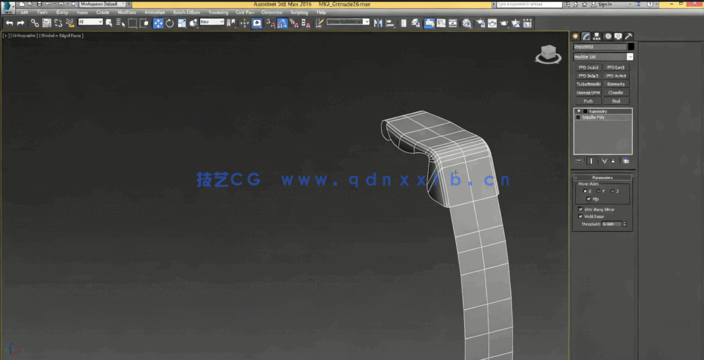Screen dimensions: 704x360
Task: Redo the last undone action
Action: (21, 23)
